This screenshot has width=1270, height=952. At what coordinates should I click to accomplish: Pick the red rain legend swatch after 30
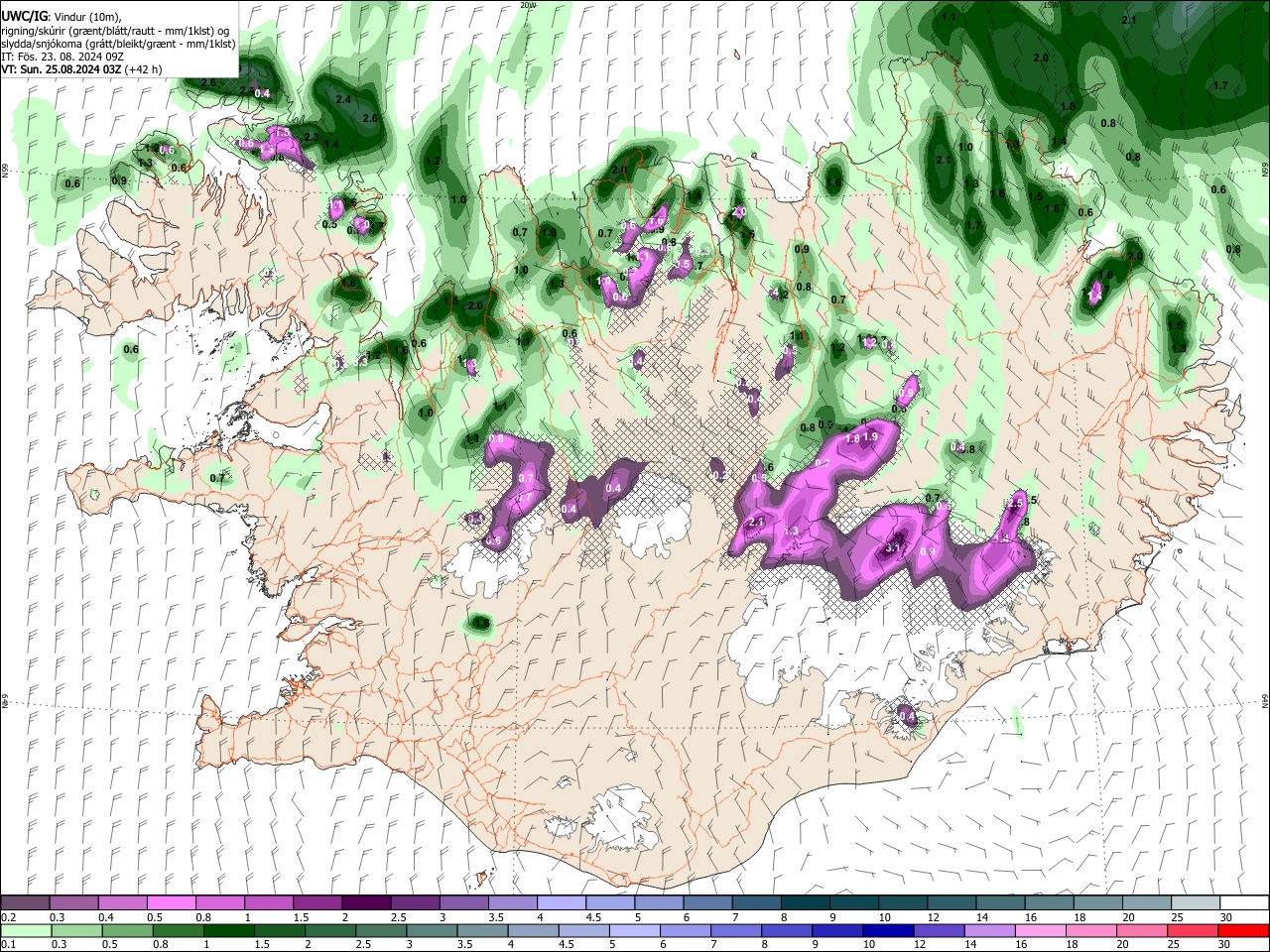pyautogui.click(x=1244, y=930)
